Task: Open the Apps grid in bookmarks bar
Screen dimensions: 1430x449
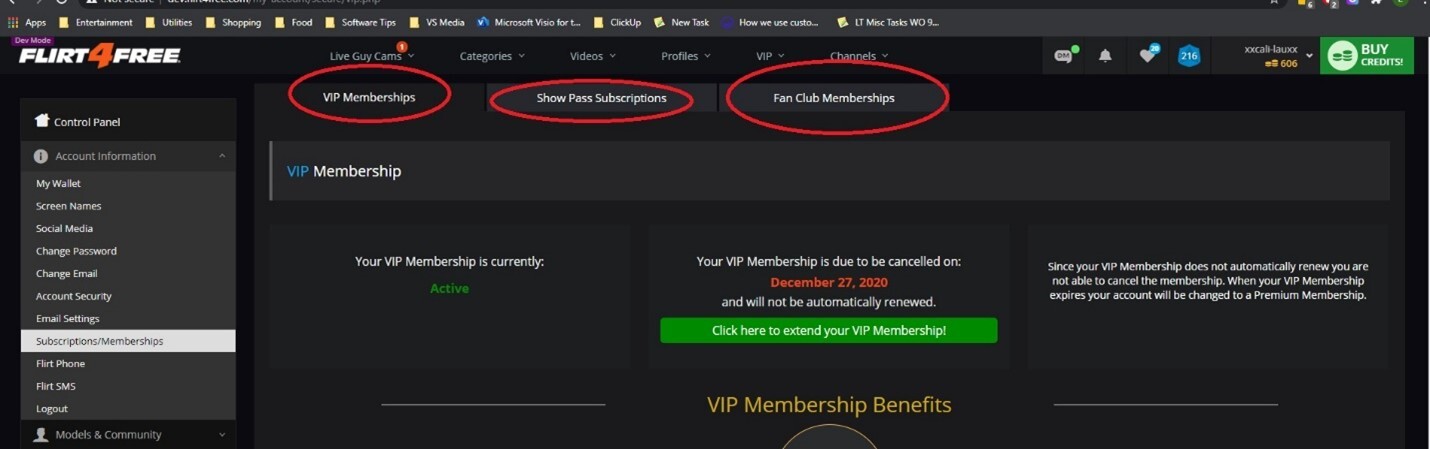Action: (13, 22)
